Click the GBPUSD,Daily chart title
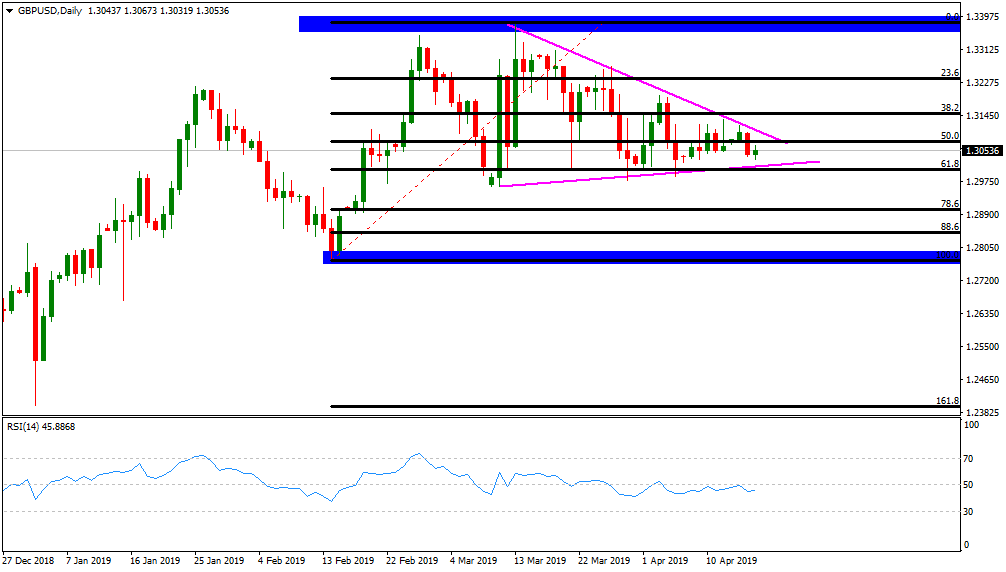 (x=50, y=10)
